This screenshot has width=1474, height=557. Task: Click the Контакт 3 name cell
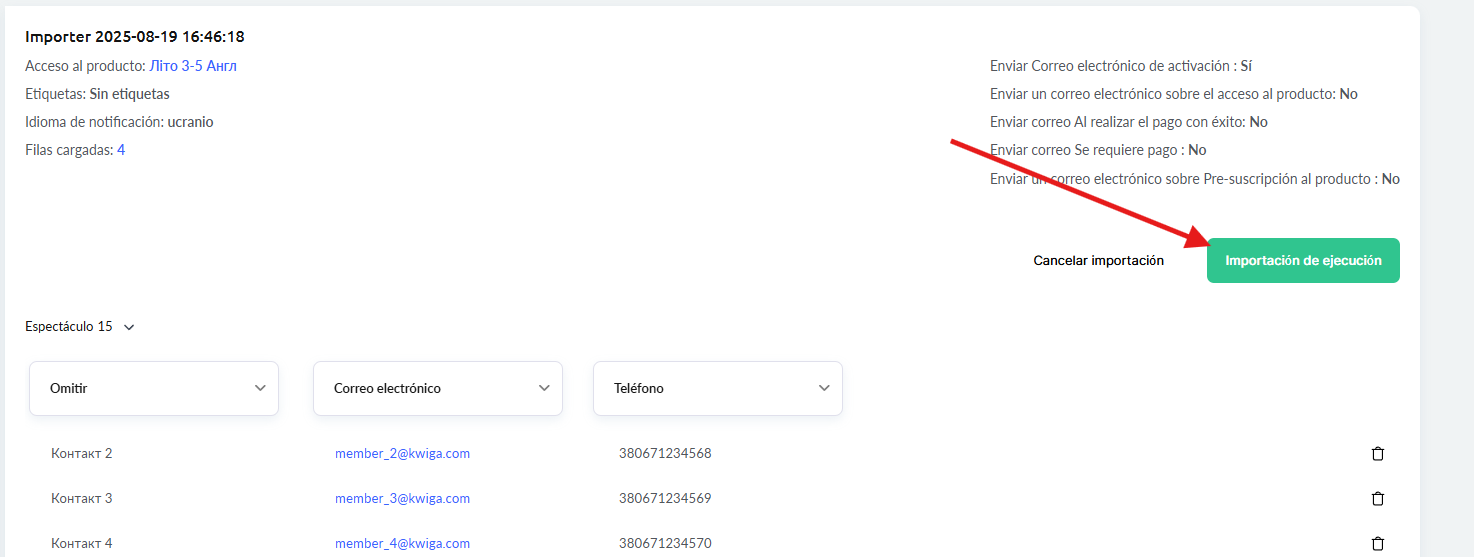82,499
